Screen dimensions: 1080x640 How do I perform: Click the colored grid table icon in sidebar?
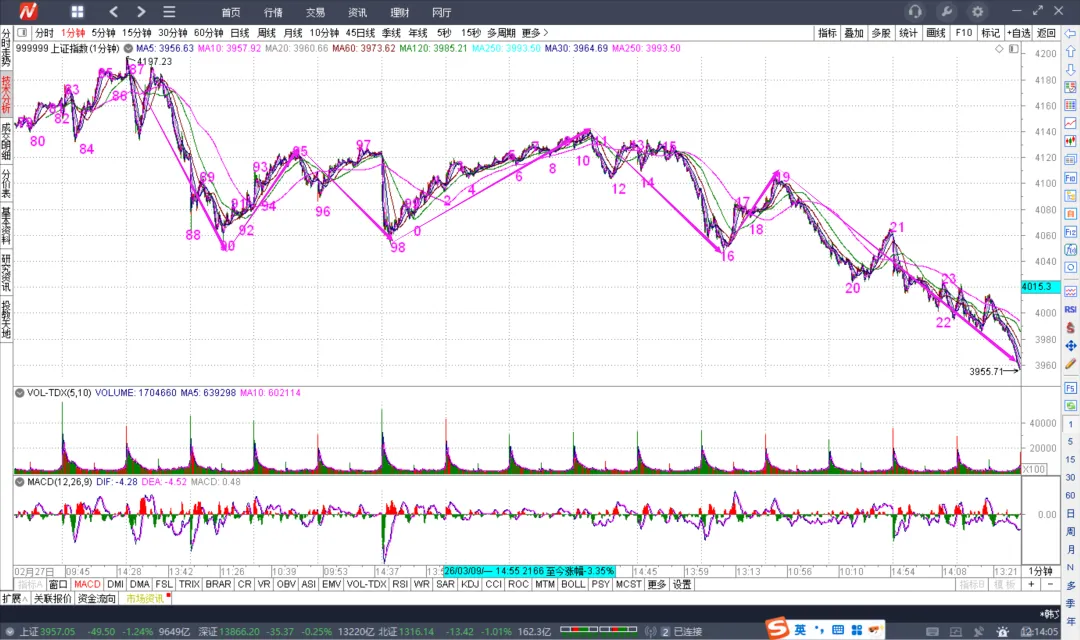[x=1070, y=105]
